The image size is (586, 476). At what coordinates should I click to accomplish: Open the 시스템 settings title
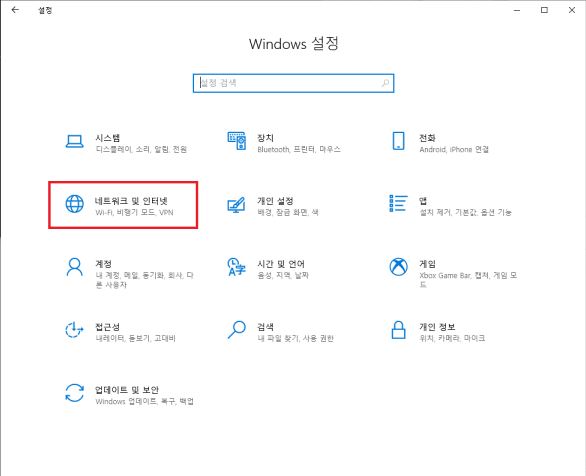(108, 138)
